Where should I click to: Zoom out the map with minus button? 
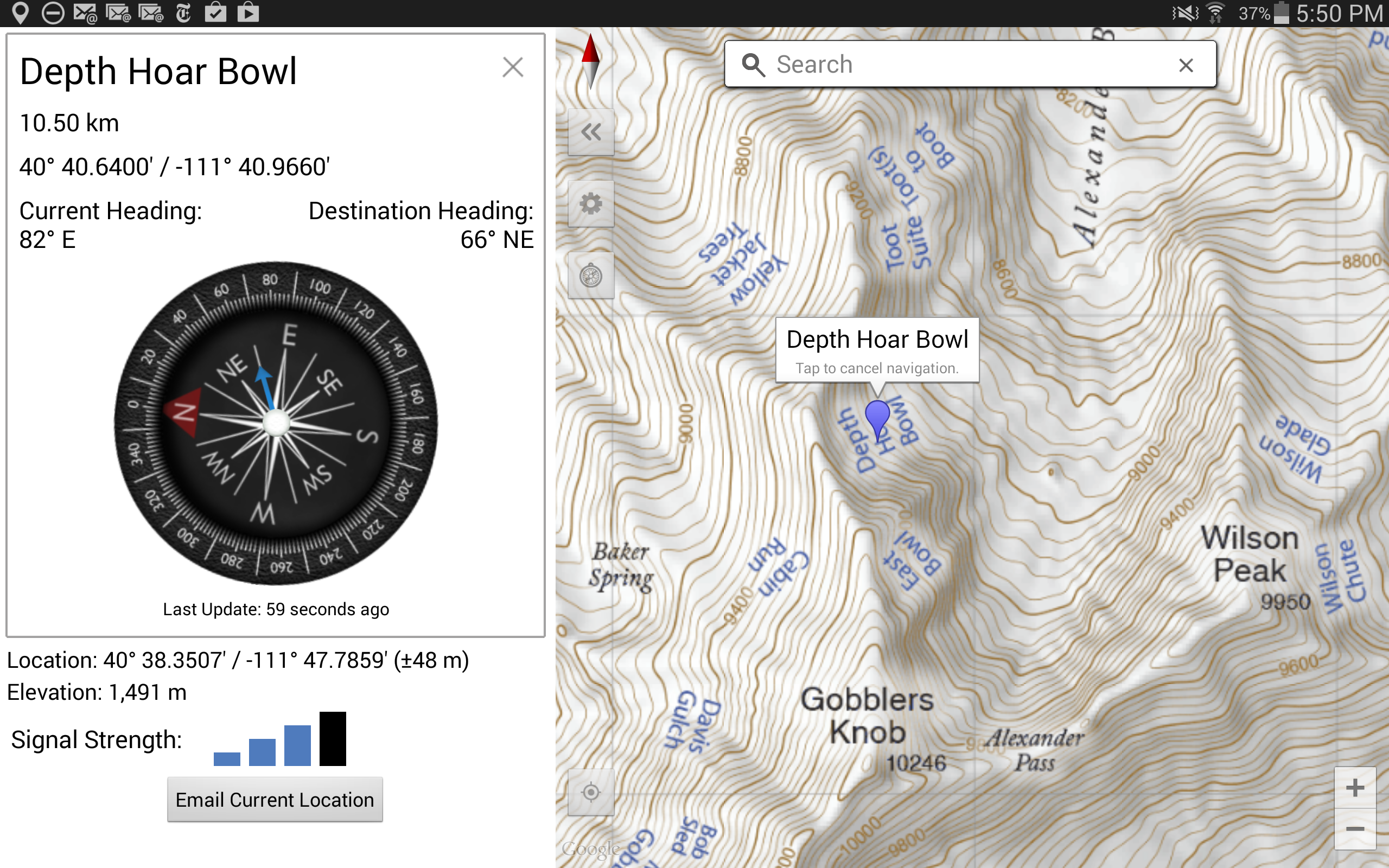(x=1355, y=829)
